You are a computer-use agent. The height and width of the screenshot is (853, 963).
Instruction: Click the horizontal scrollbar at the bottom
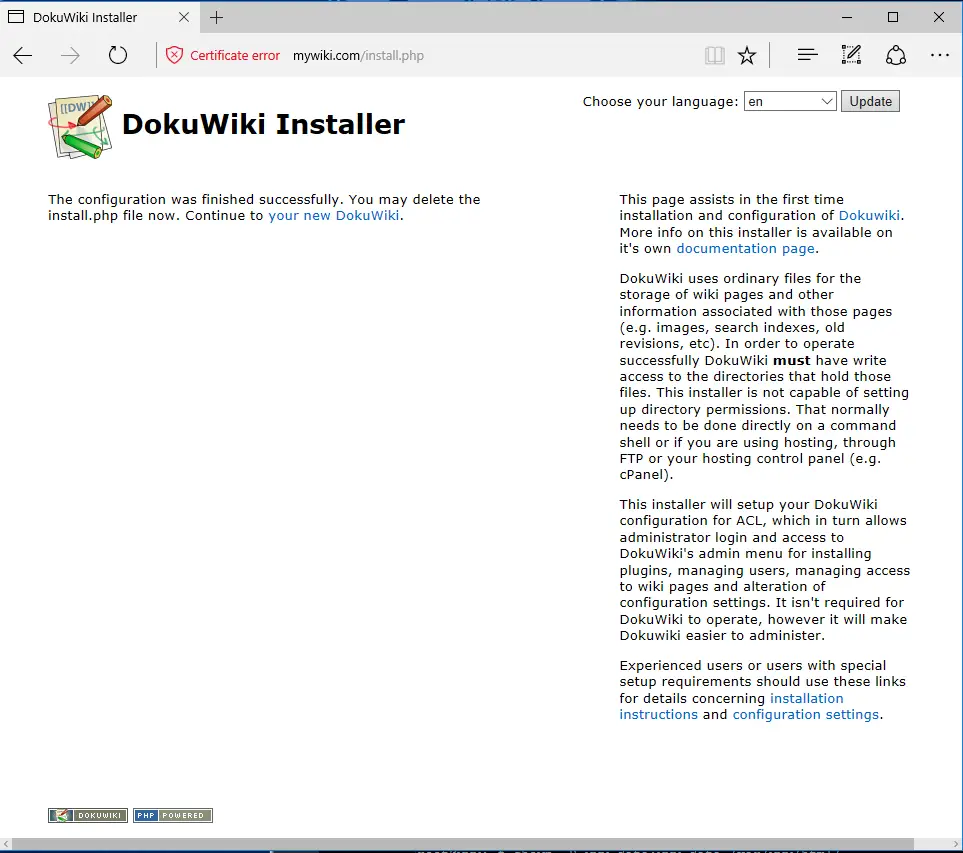462,844
